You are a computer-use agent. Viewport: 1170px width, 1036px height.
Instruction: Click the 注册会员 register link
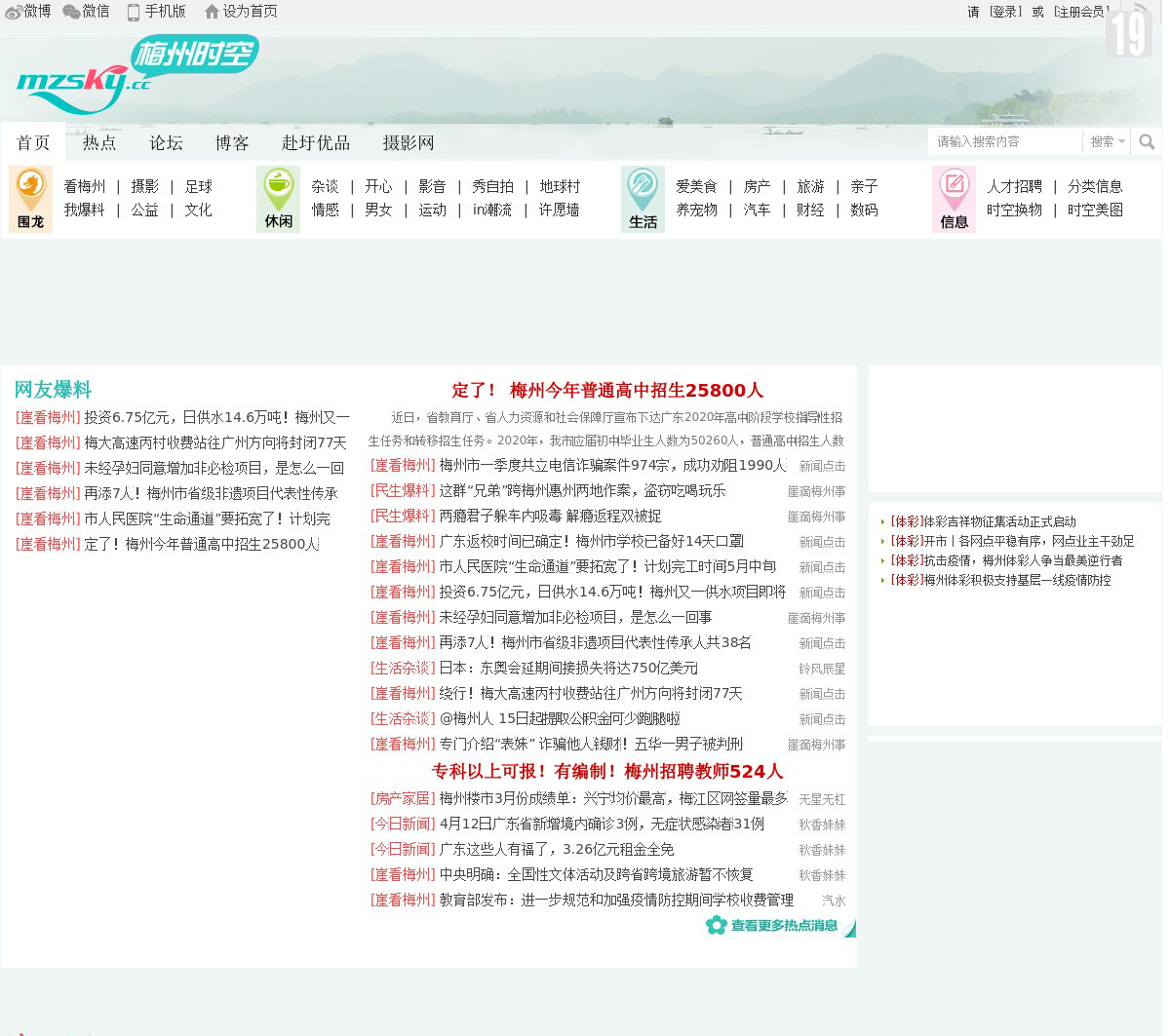[1082, 12]
